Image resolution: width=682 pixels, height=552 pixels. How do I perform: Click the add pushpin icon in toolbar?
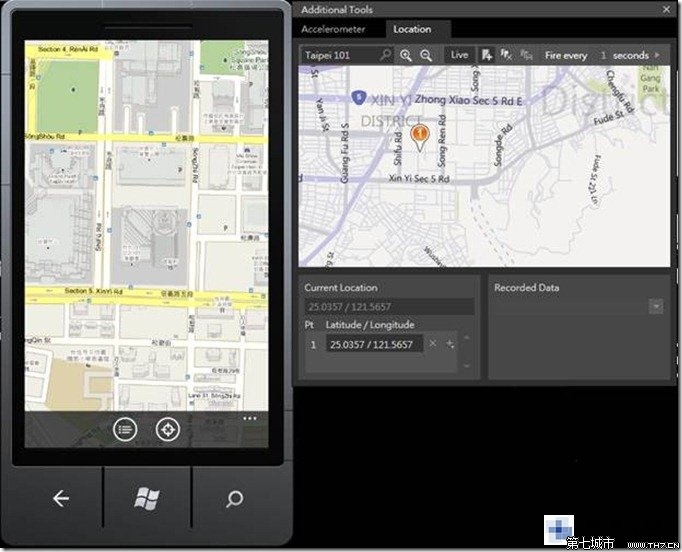487,56
